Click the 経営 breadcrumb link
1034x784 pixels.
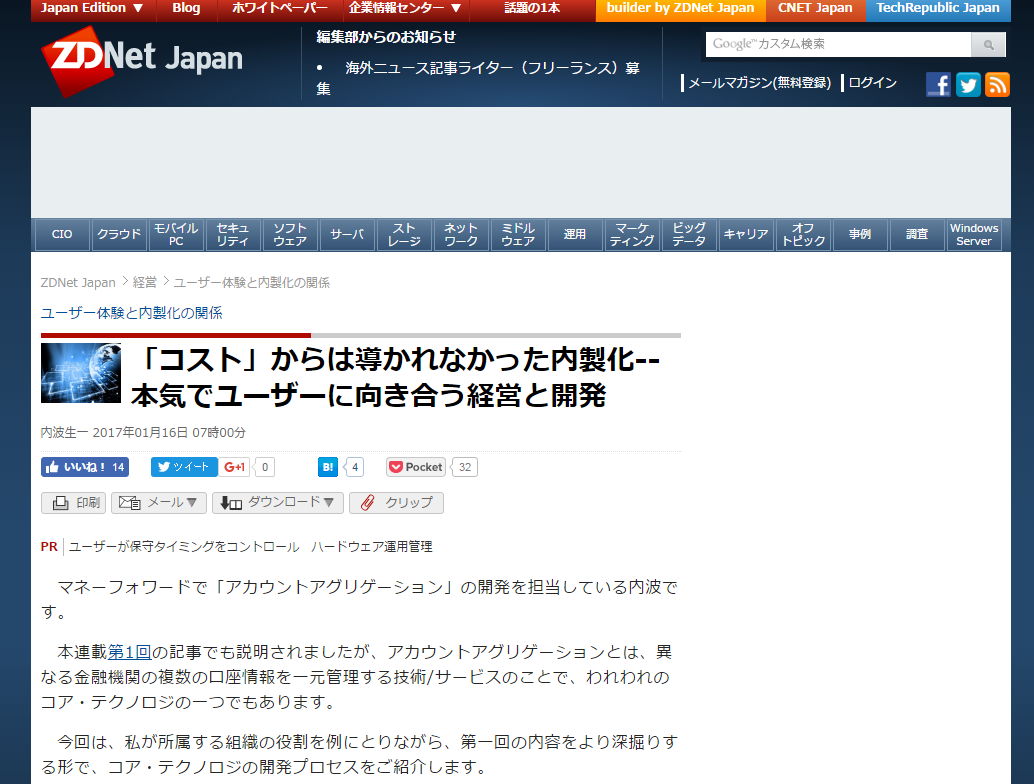coord(144,283)
